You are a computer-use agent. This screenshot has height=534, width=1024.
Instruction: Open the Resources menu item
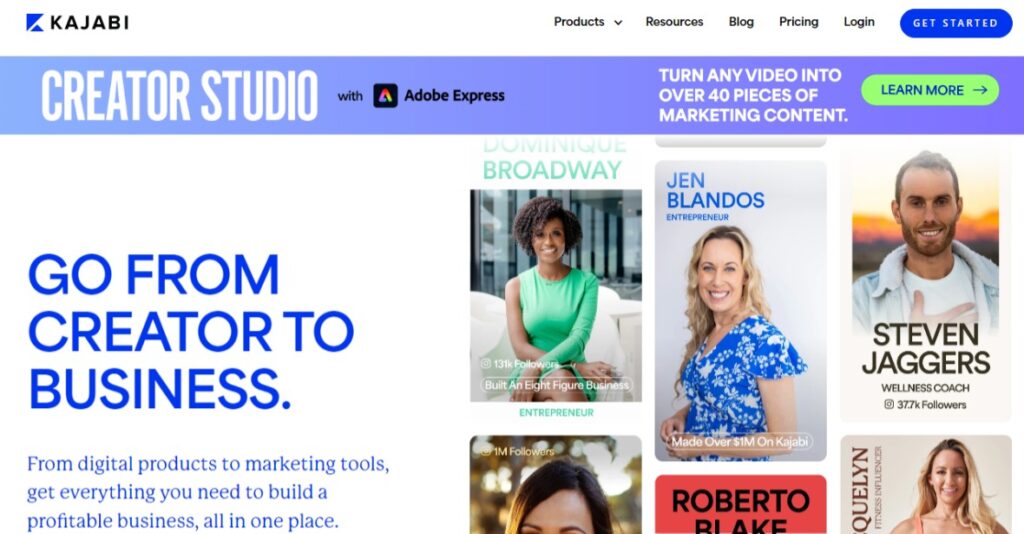click(674, 22)
